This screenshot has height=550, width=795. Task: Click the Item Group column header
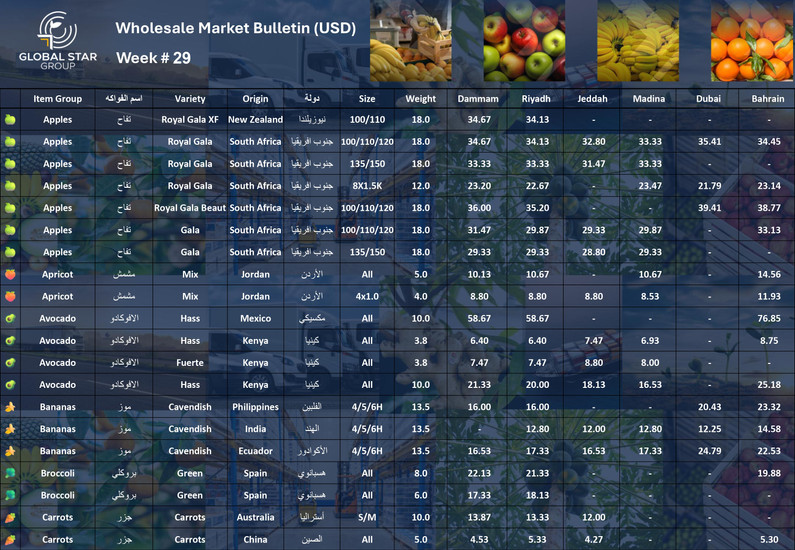point(57,99)
